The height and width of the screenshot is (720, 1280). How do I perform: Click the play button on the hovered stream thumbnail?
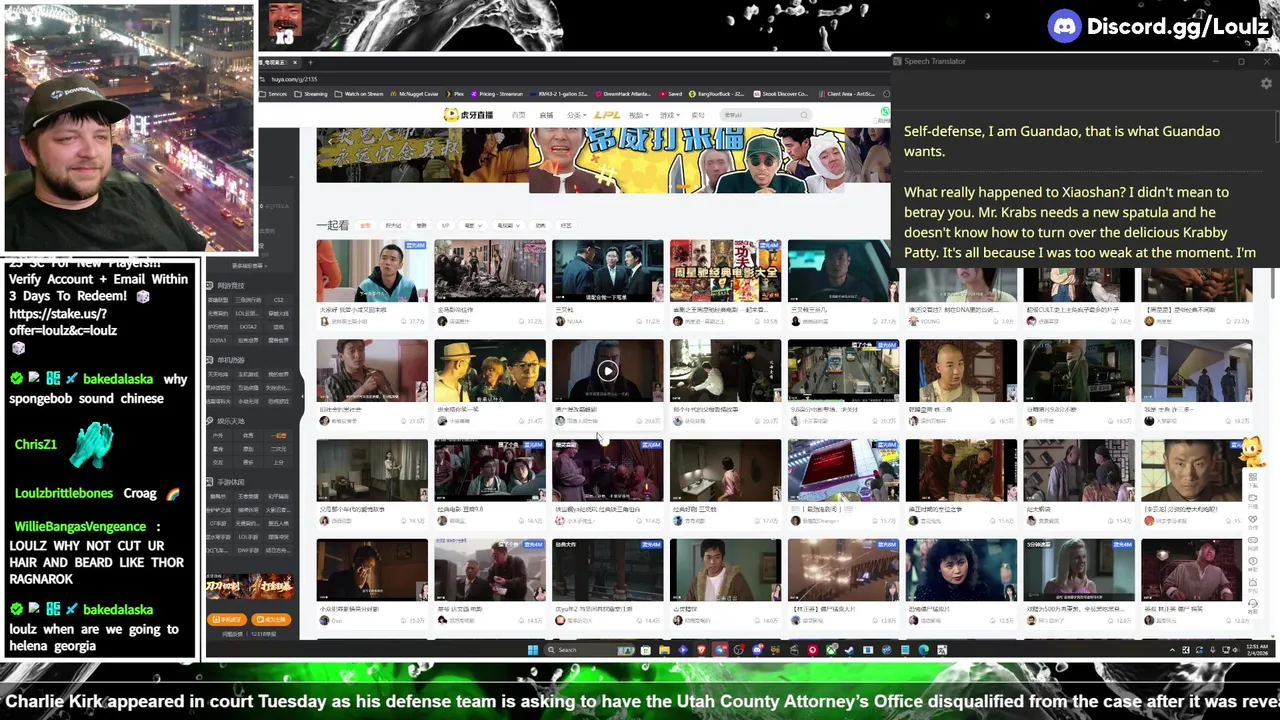[608, 371]
